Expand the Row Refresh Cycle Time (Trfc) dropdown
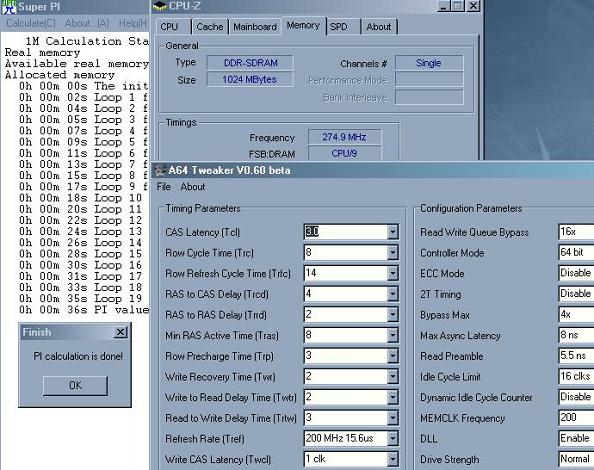The width and height of the screenshot is (594, 470). tap(392, 273)
